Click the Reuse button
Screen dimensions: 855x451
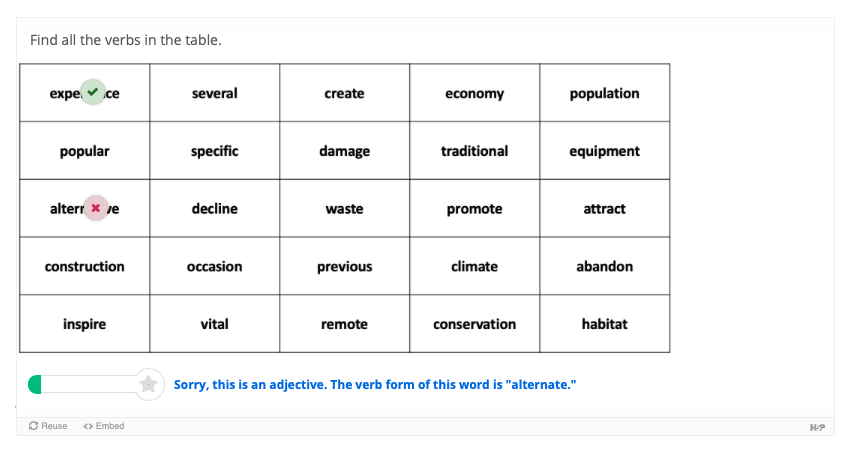[x=48, y=426]
